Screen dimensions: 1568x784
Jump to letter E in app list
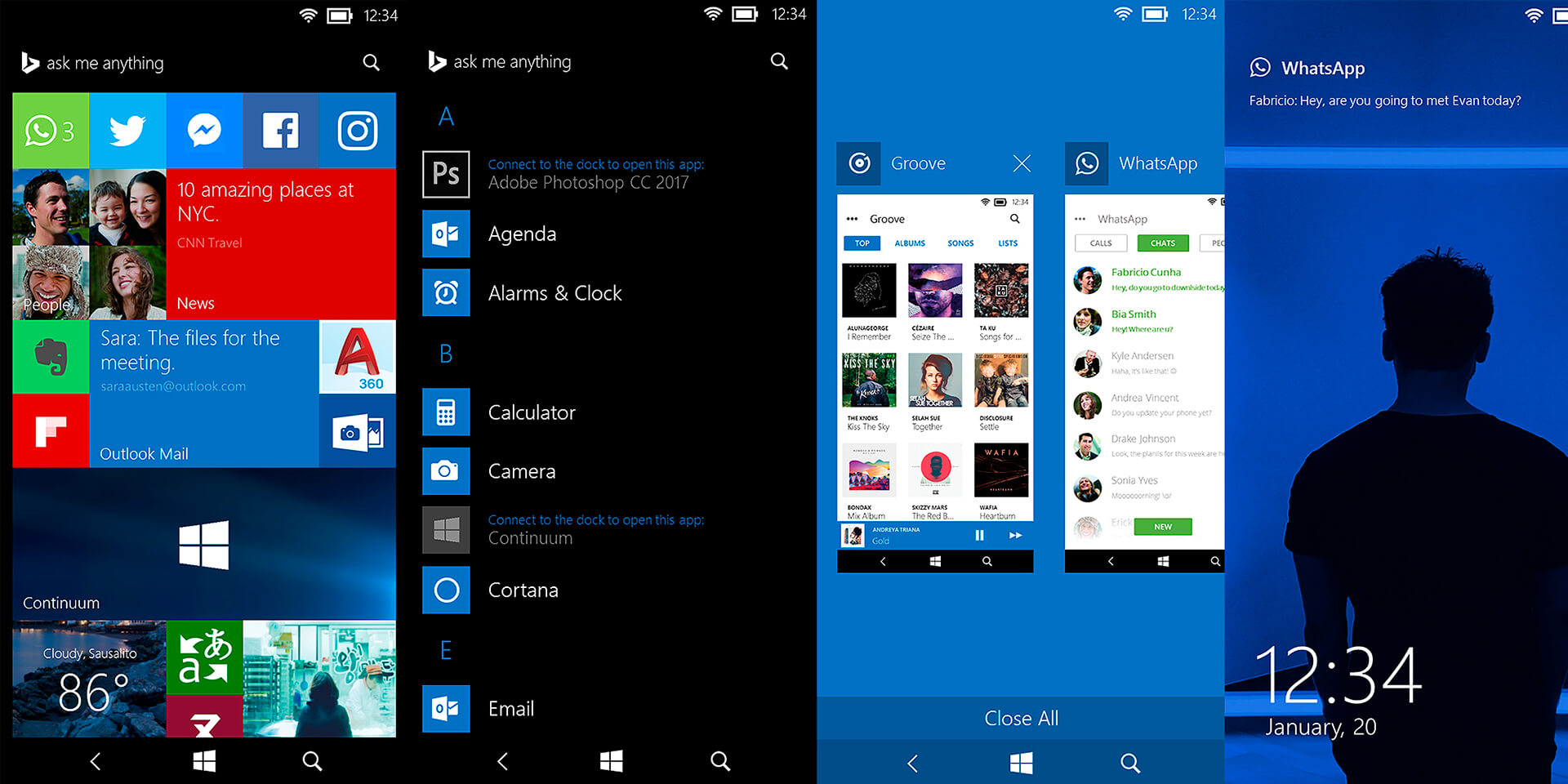[x=446, y=650]
